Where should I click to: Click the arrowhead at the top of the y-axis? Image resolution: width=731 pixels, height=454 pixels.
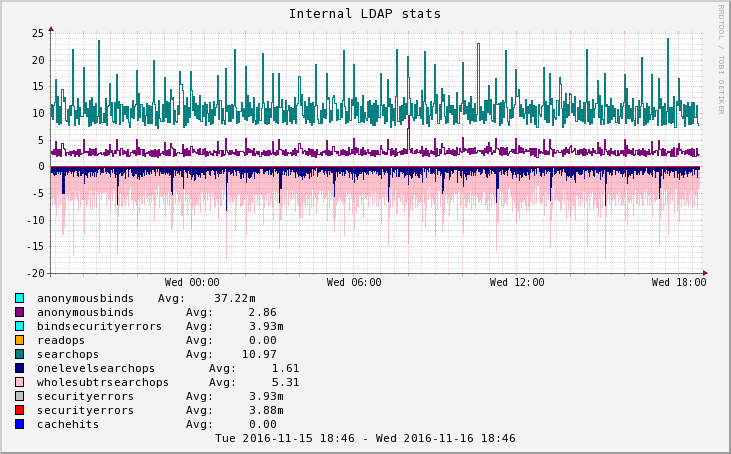tap(51, 29)
